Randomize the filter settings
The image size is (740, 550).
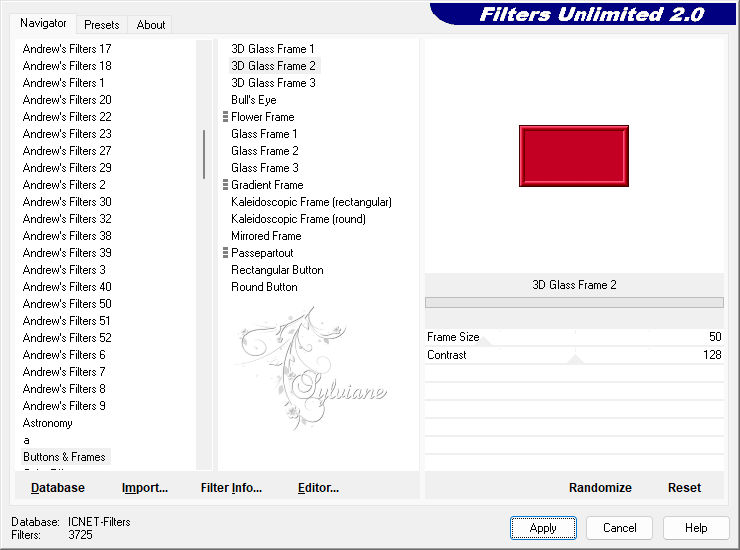coord(600,488)
